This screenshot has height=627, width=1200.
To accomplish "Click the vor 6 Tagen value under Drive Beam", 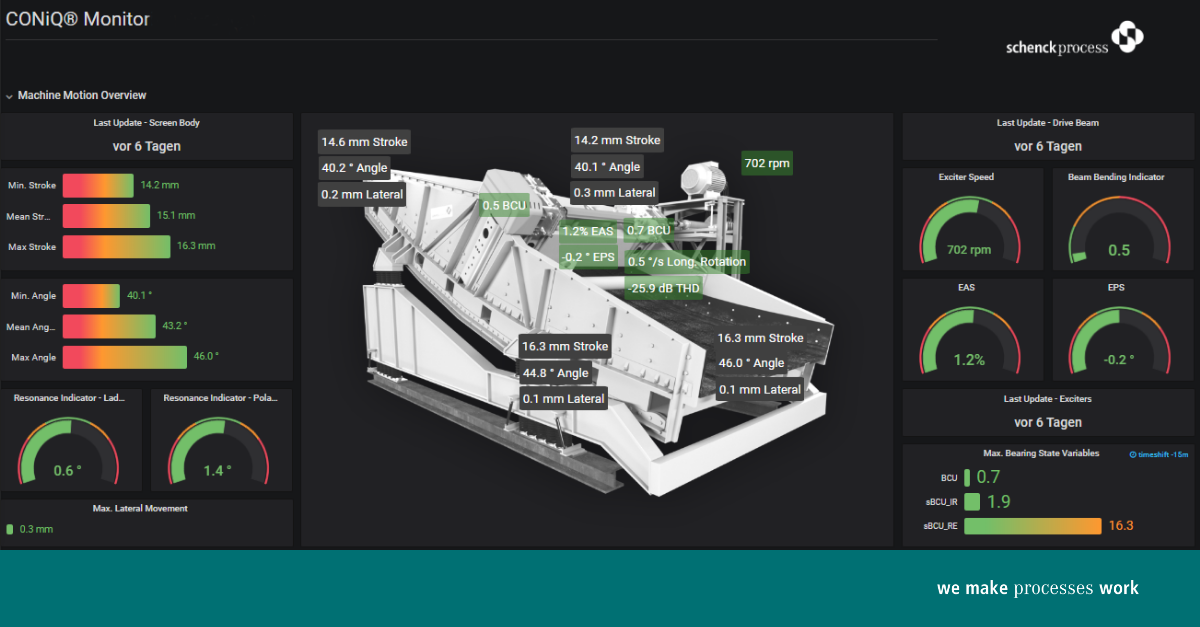I will (1047, 146).
